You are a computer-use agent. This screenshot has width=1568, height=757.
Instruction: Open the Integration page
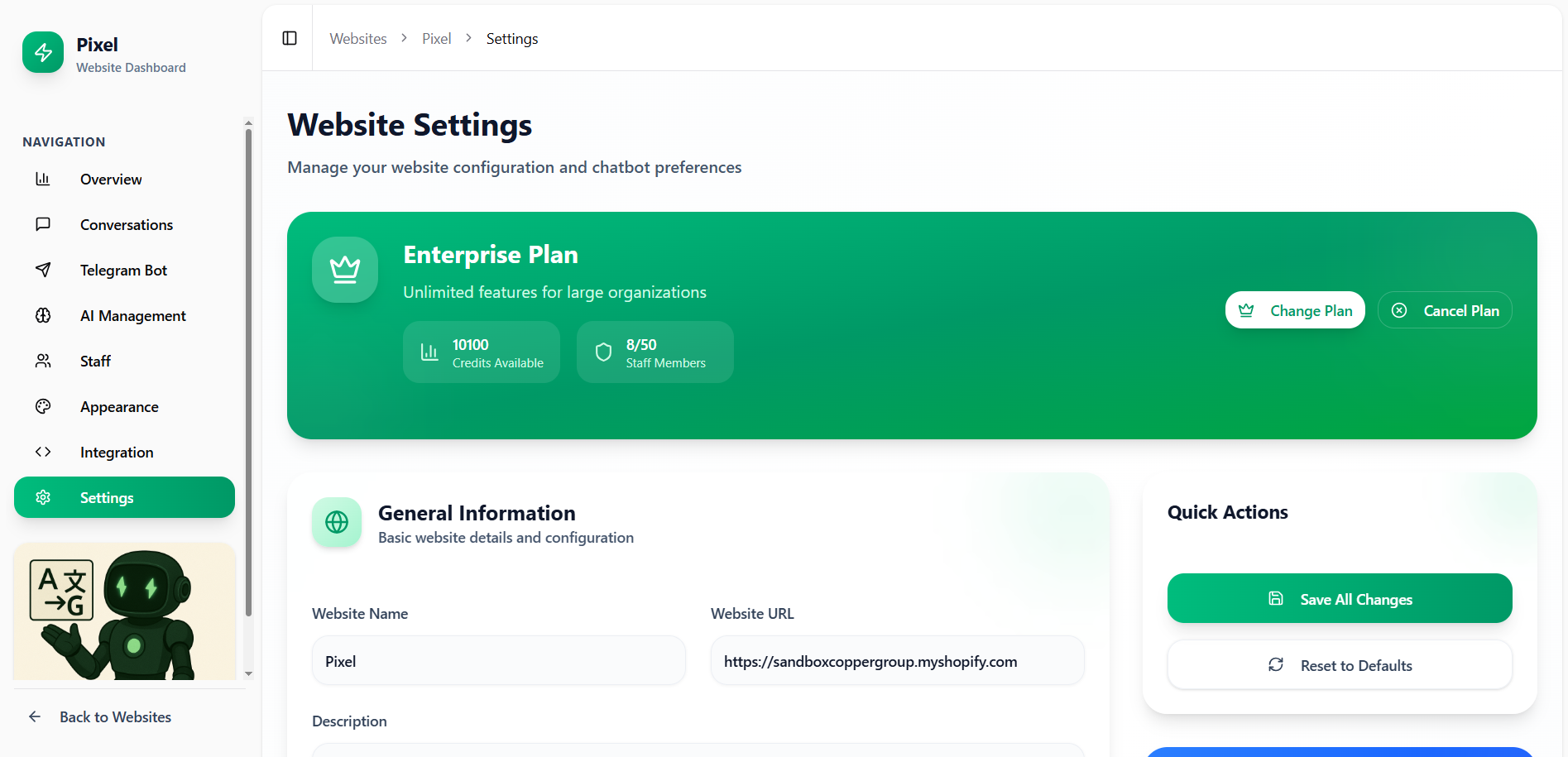[124, 452]
